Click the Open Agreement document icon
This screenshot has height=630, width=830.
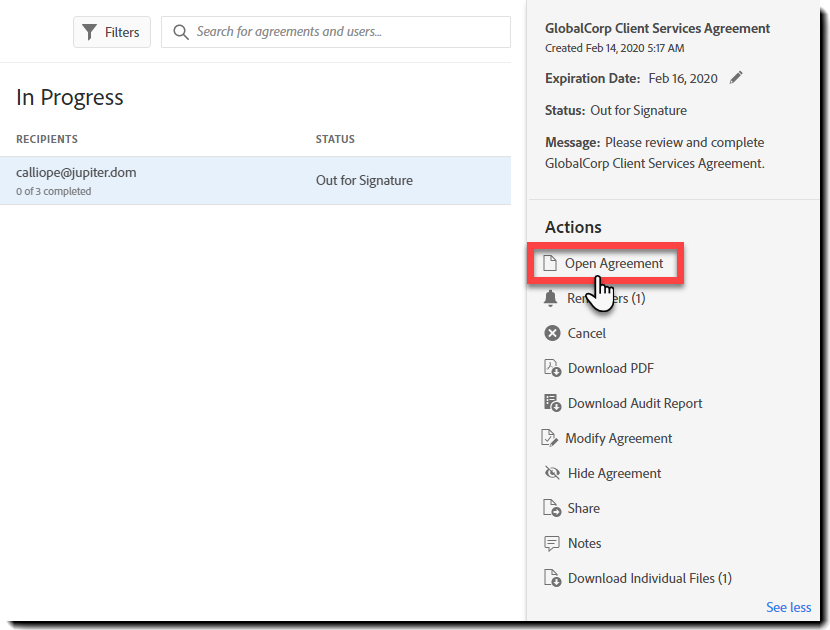click(549, 263)
